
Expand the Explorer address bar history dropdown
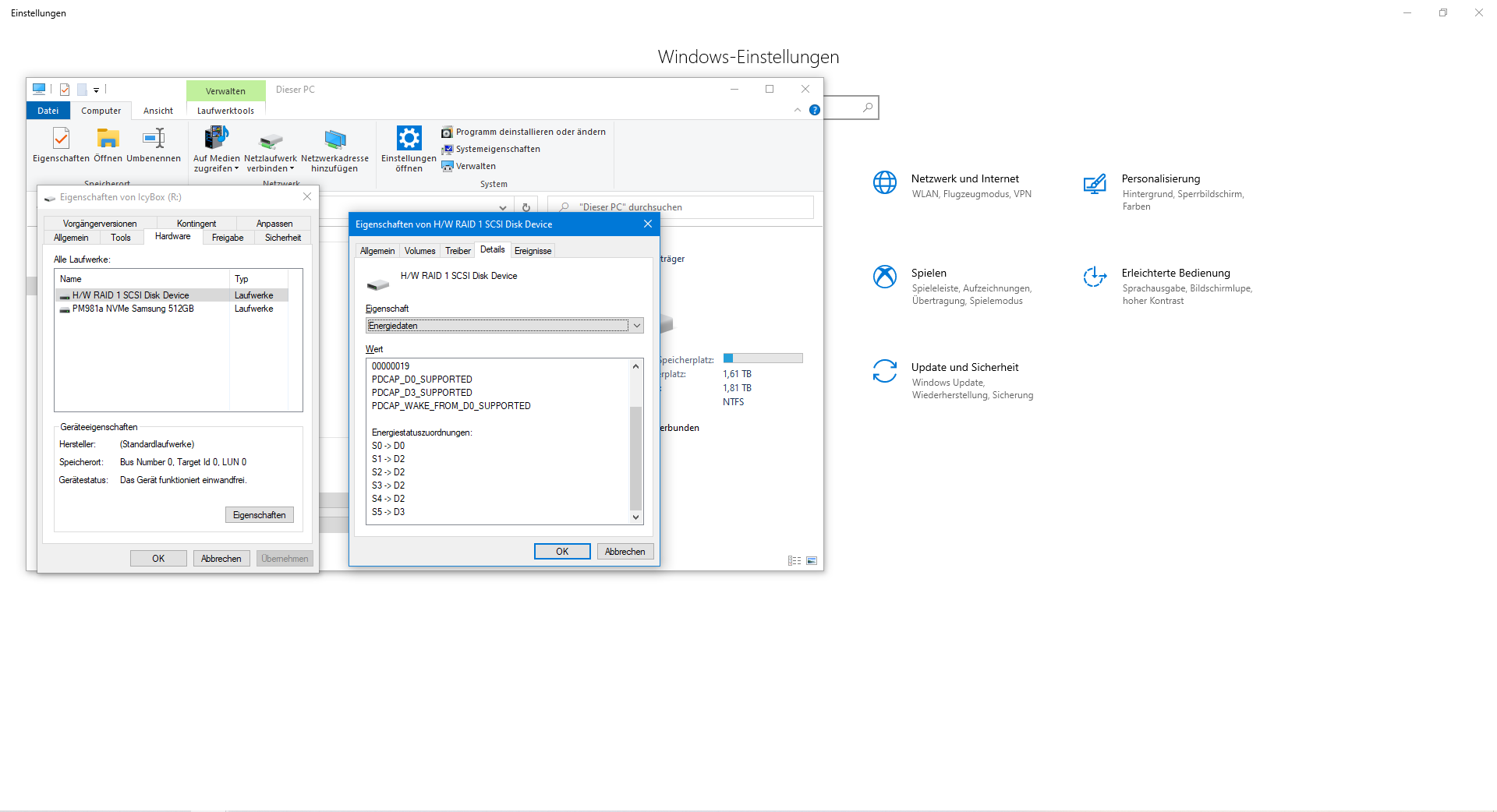click(x=503, y=207)
